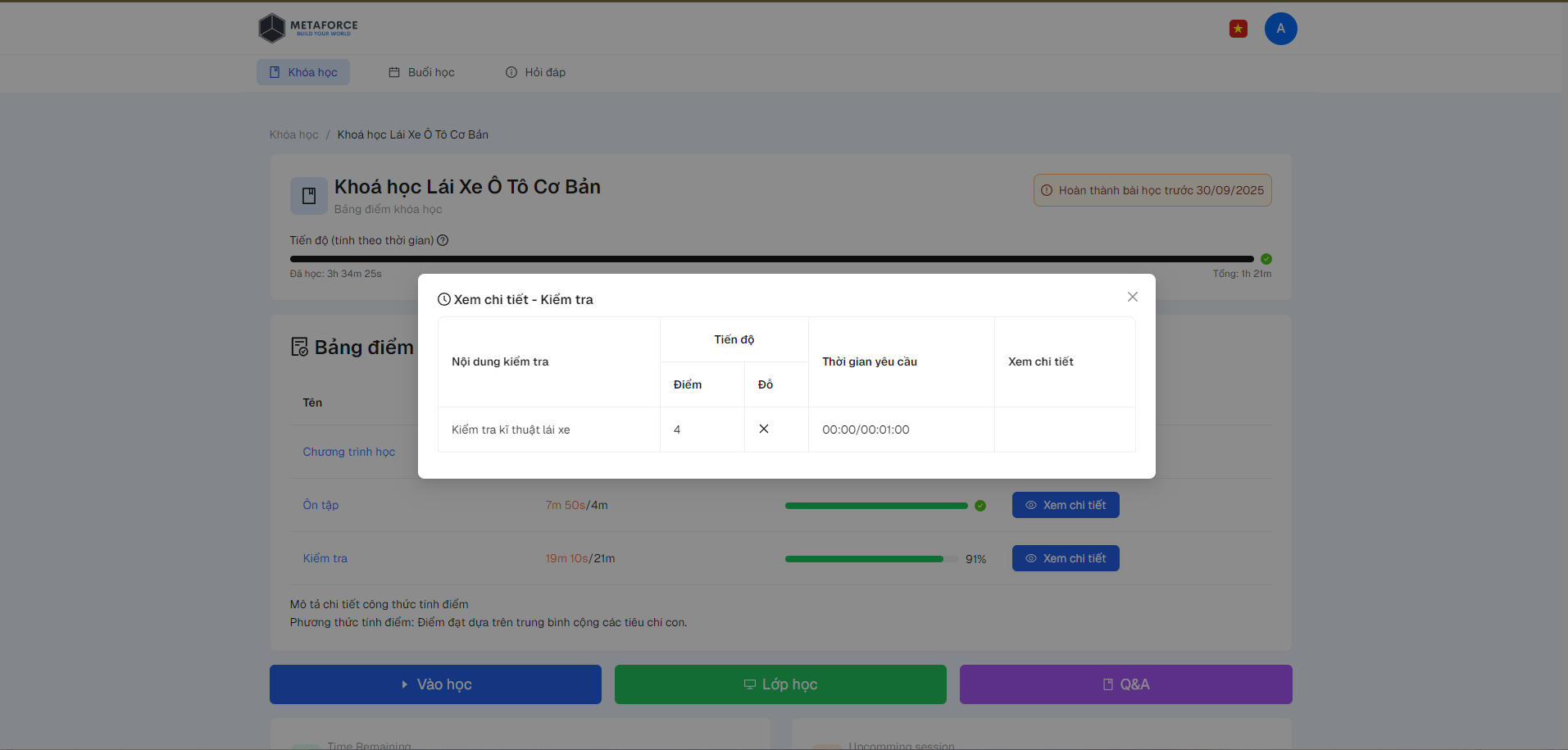Open the user avatar menu
Image resolution: width=1568 pixels, height=750 pixels.
pos(1280,29)
